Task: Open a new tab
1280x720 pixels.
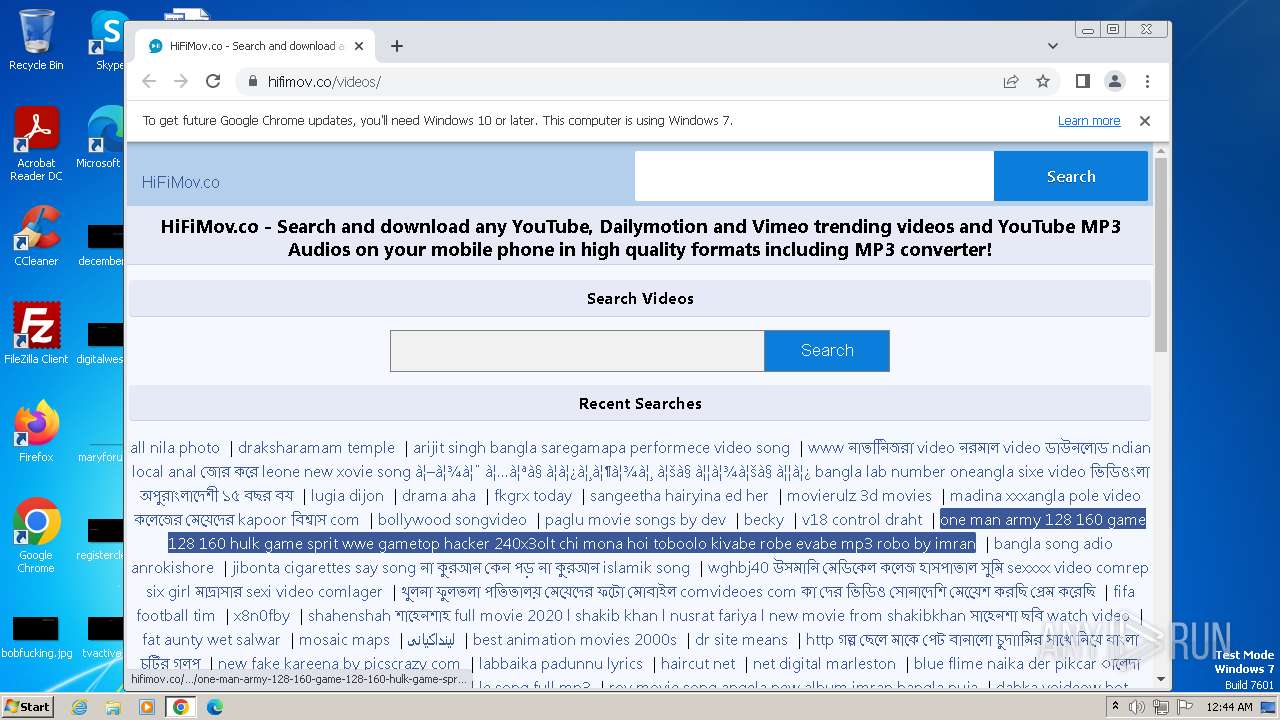Action: [x=397, y=46]
